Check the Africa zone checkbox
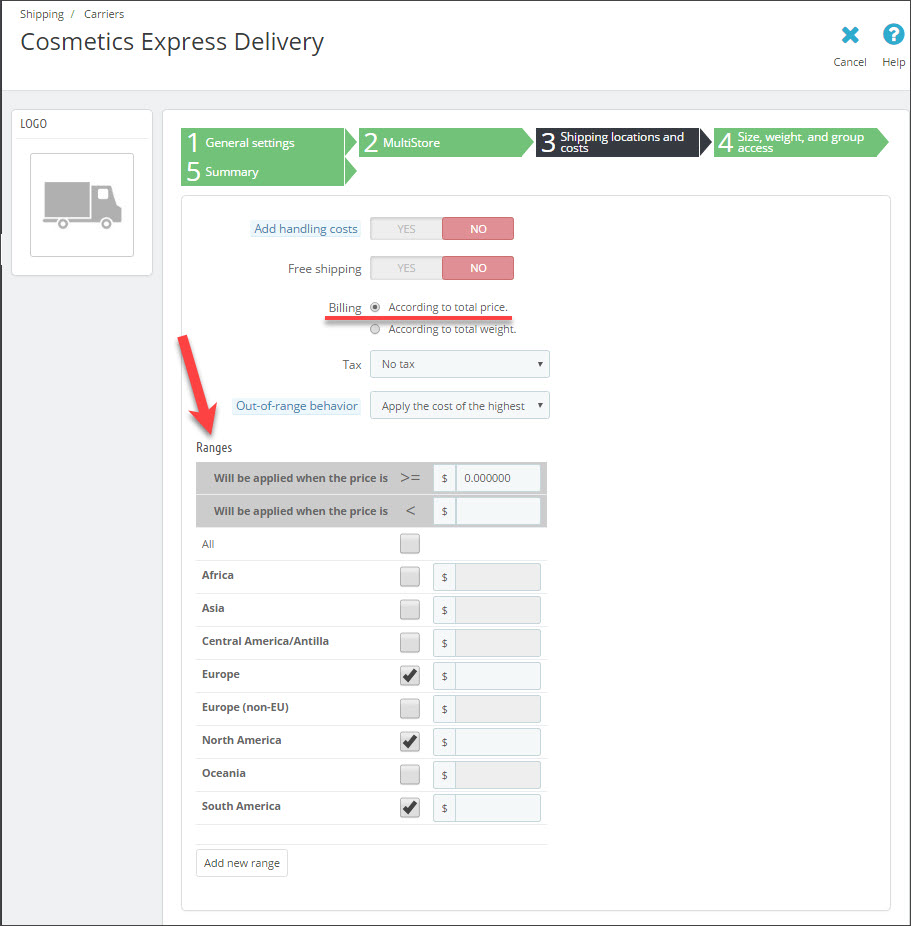Screen dimensions: 911x926 coord(409,576)
